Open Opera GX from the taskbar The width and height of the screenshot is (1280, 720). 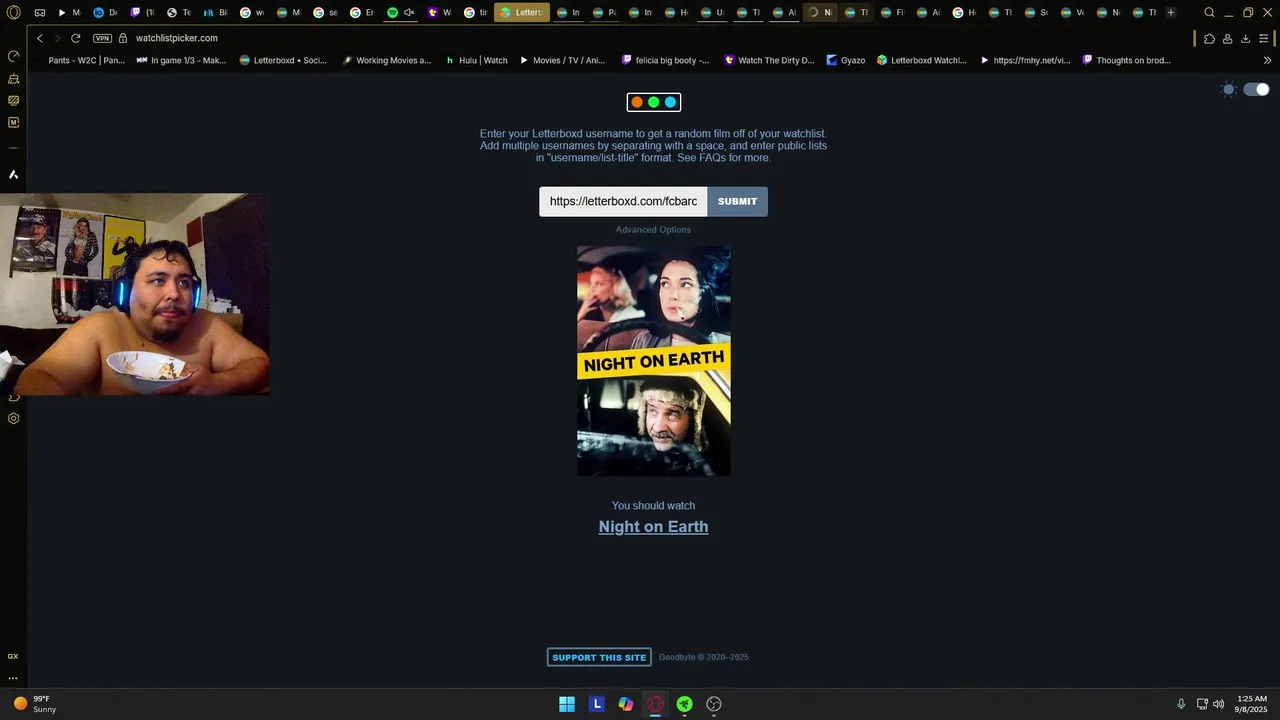[x=655, y=704]
